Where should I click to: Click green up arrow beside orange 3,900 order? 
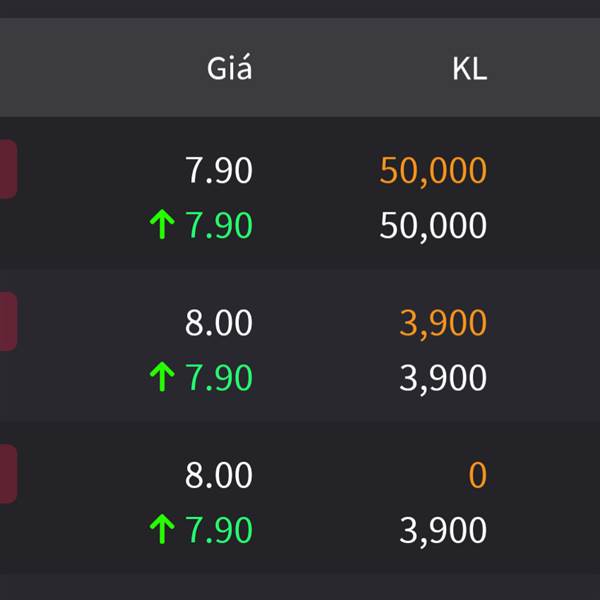coord(162,377)
